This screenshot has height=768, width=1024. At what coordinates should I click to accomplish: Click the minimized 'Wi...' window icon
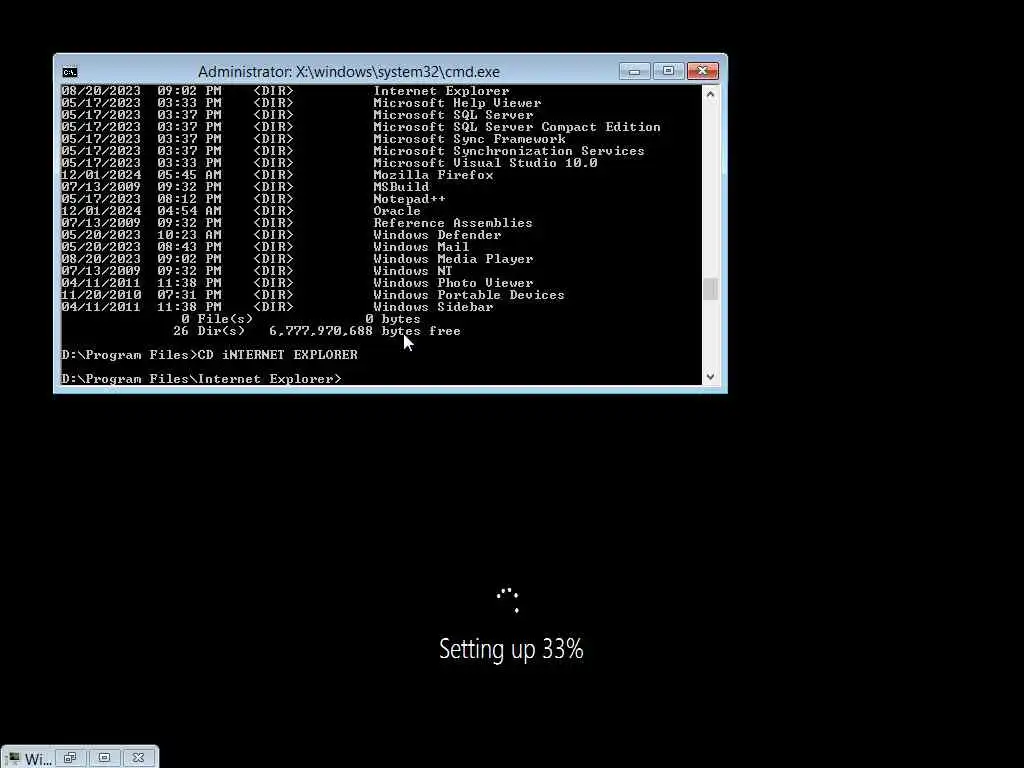coord(13,758)
